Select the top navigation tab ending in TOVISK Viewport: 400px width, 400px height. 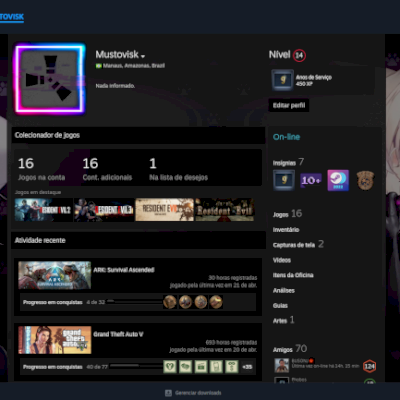tap(12, 17)
